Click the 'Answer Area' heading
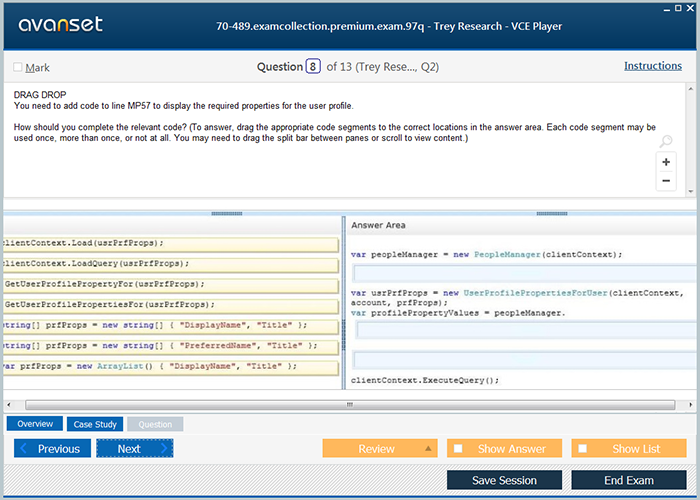Screen dimensions: 700x500 (378, 225)
